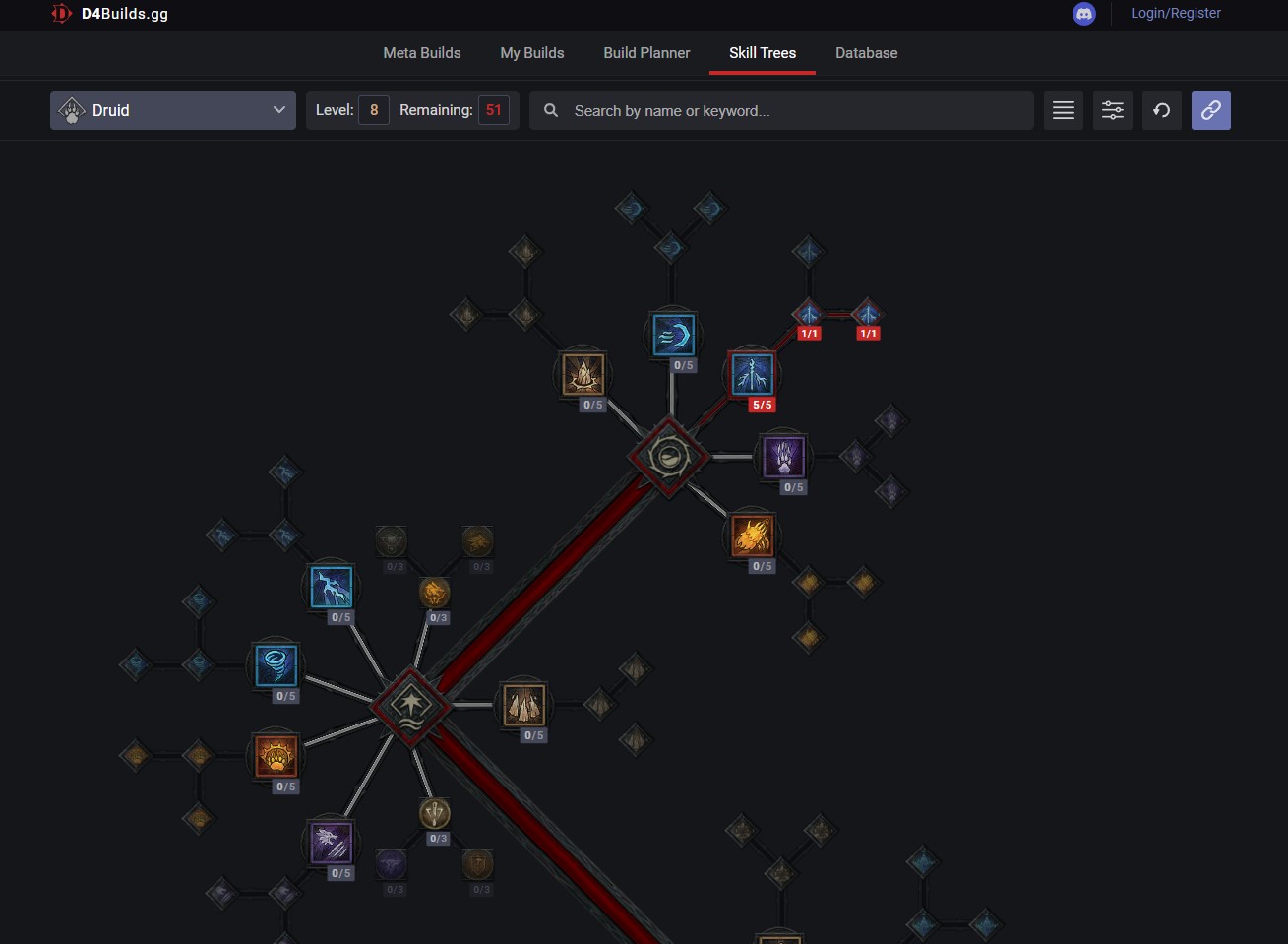This screenshot has height=944, width=1288.
Task: Select the Claw purple paw skill icon
Action: pos(784,458)
